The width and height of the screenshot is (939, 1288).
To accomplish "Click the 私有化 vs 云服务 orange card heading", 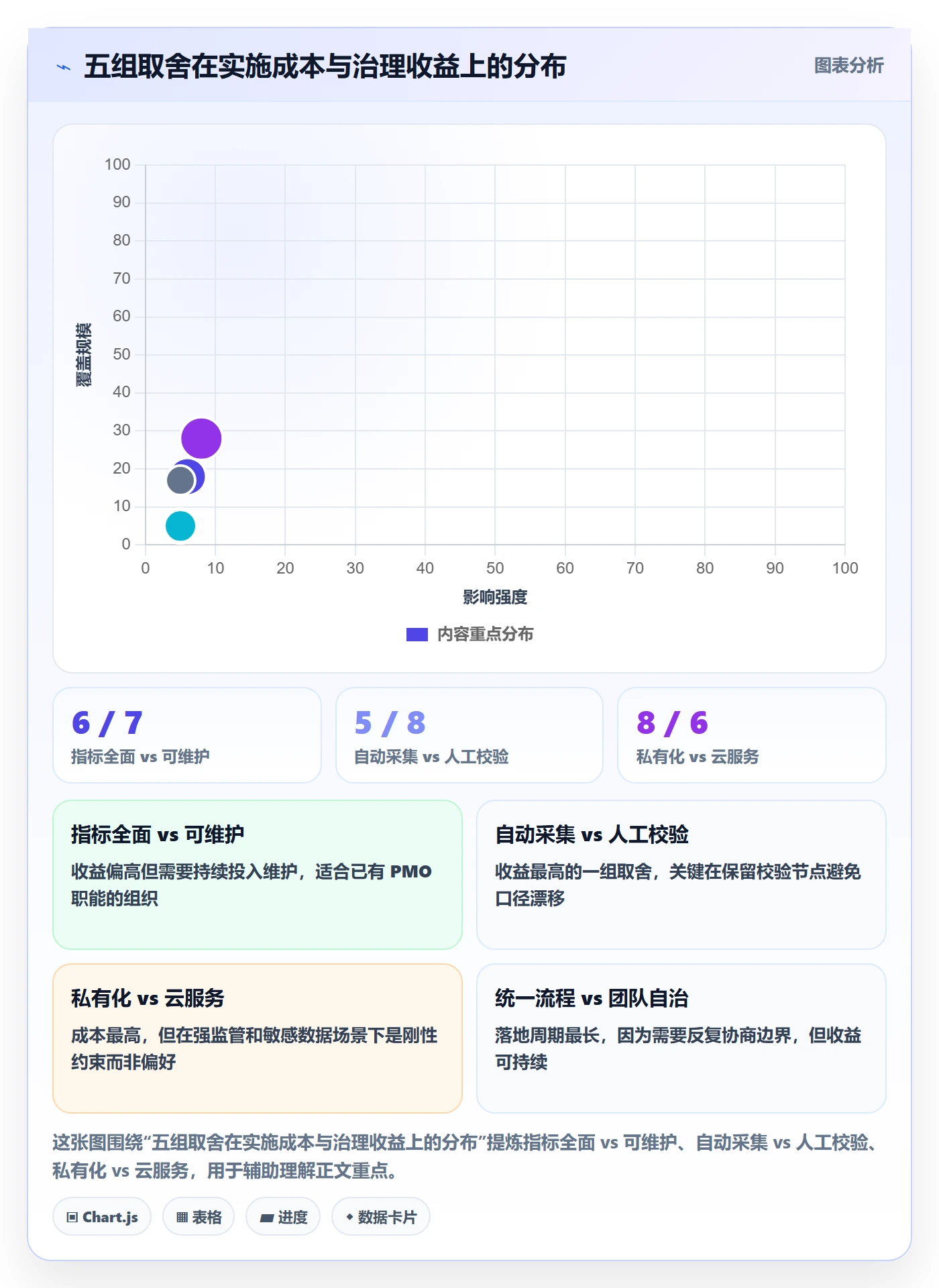I will (x=148, y=998).
